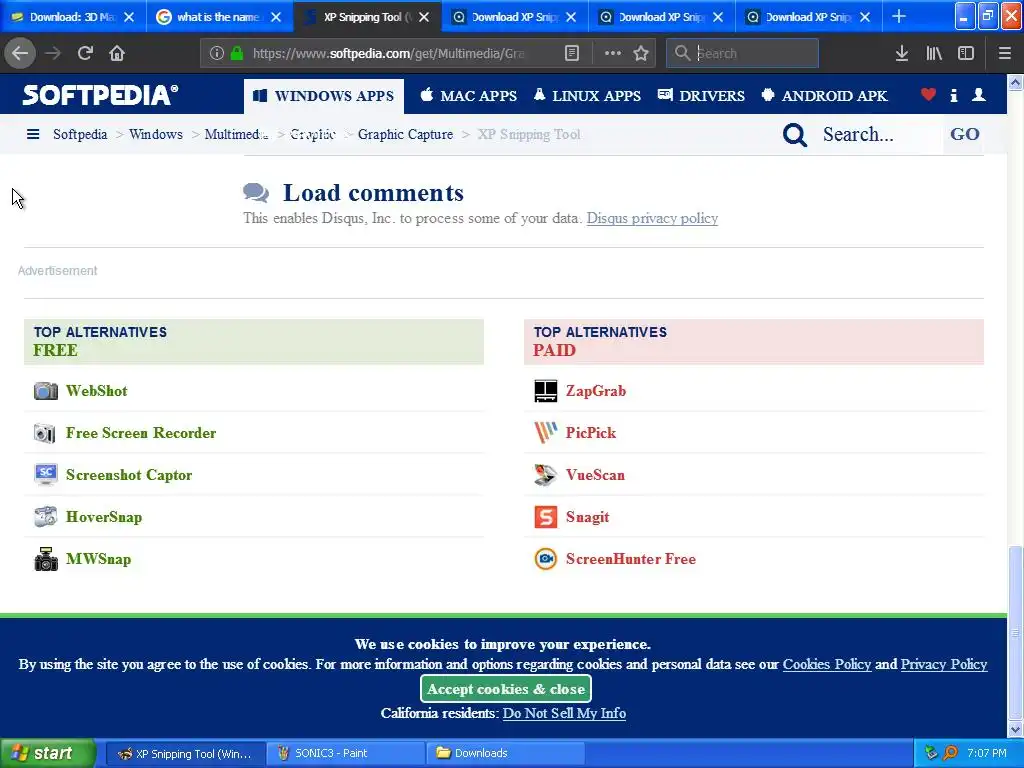The width and height of the screenshot is (1024, 768).
Task: Open the Softpedia info icon
Action: 953,95
